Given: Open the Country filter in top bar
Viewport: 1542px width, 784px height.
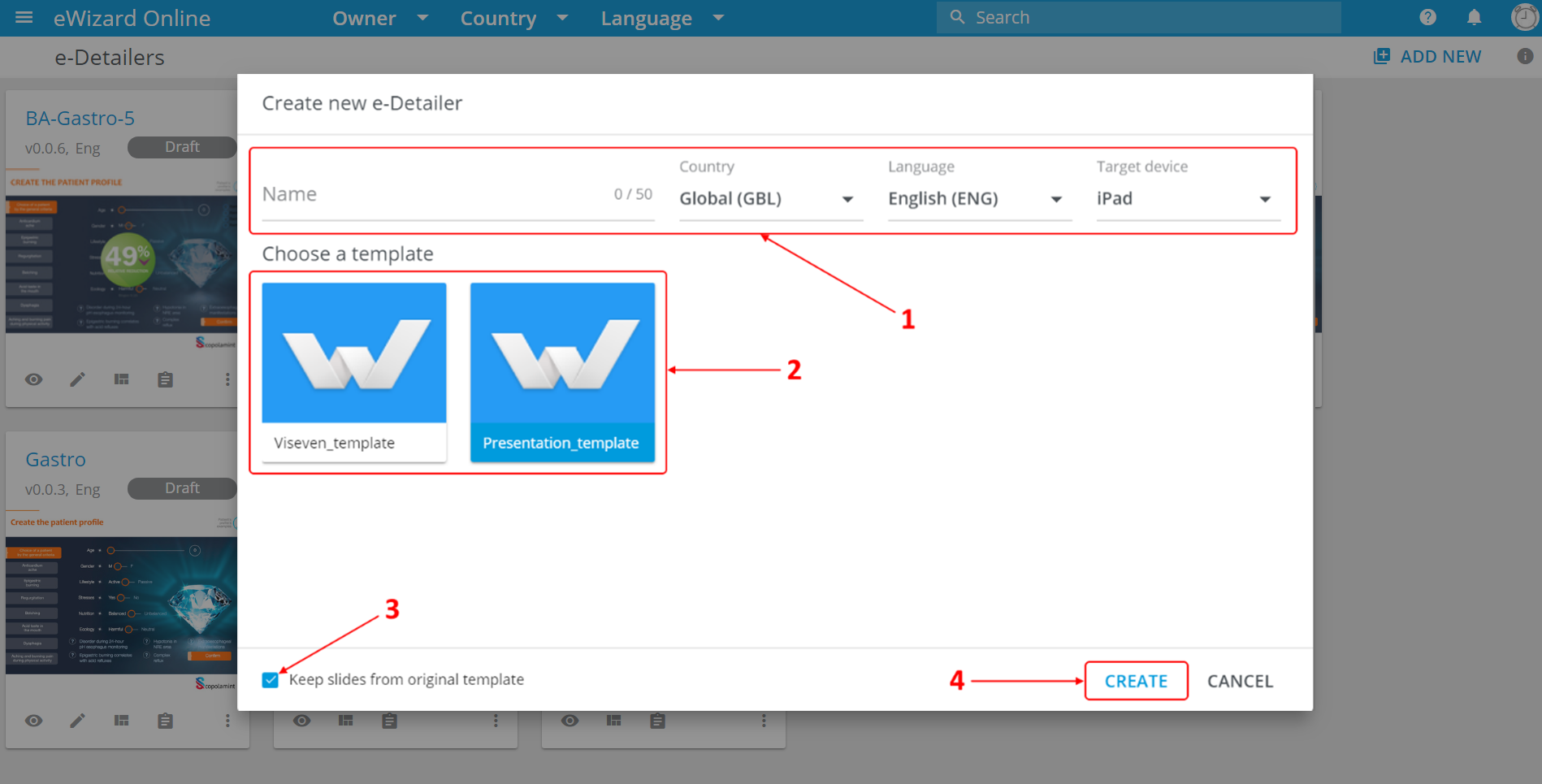Looking at the screenshot, I should (513, 18).
